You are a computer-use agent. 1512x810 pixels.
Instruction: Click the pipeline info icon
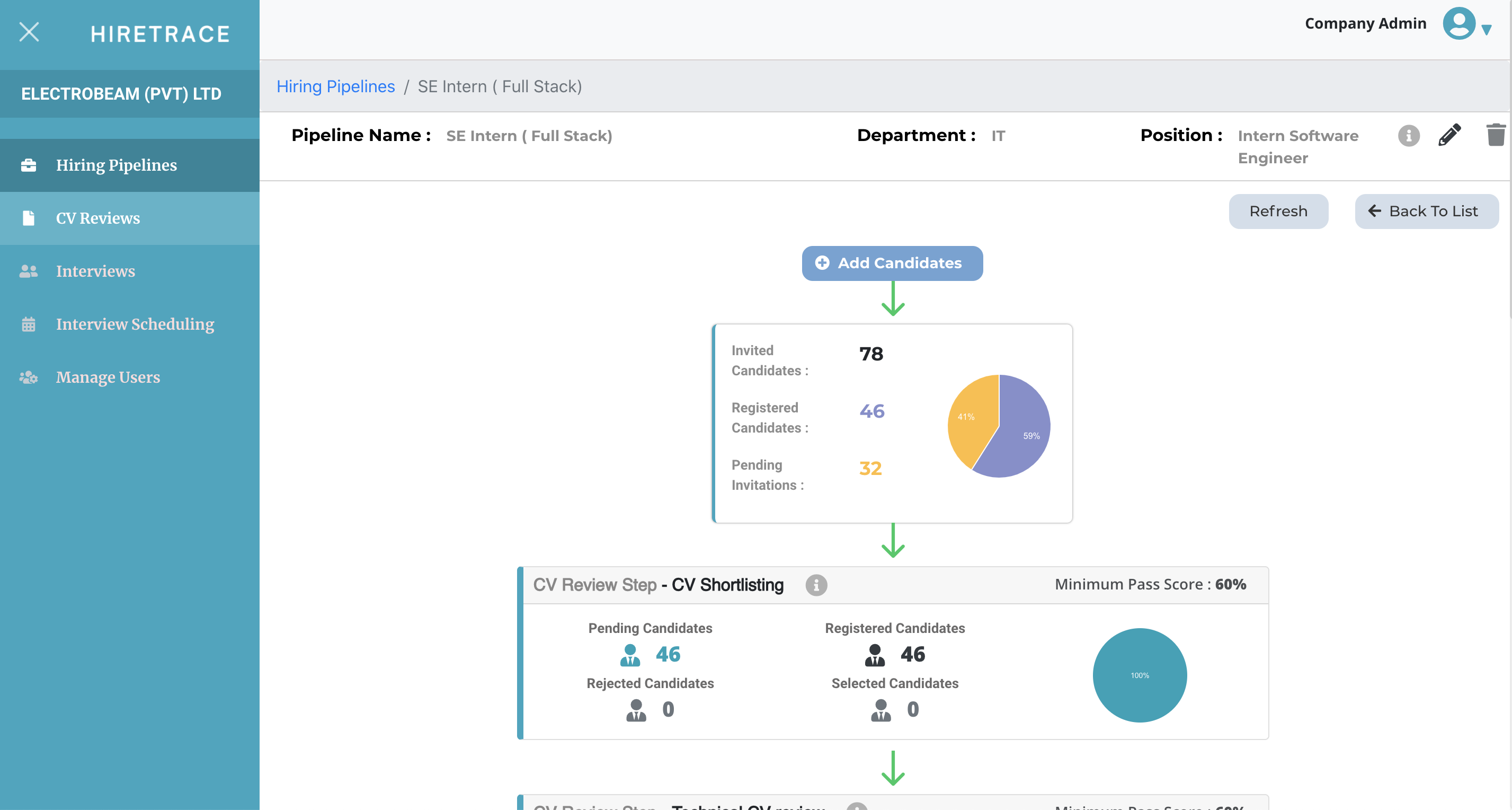pos(1409,135)
